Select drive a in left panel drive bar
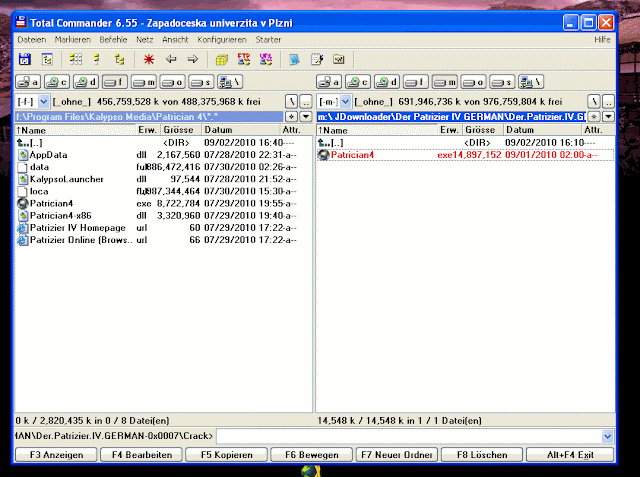The image size is (640, 477). [28, 82]
